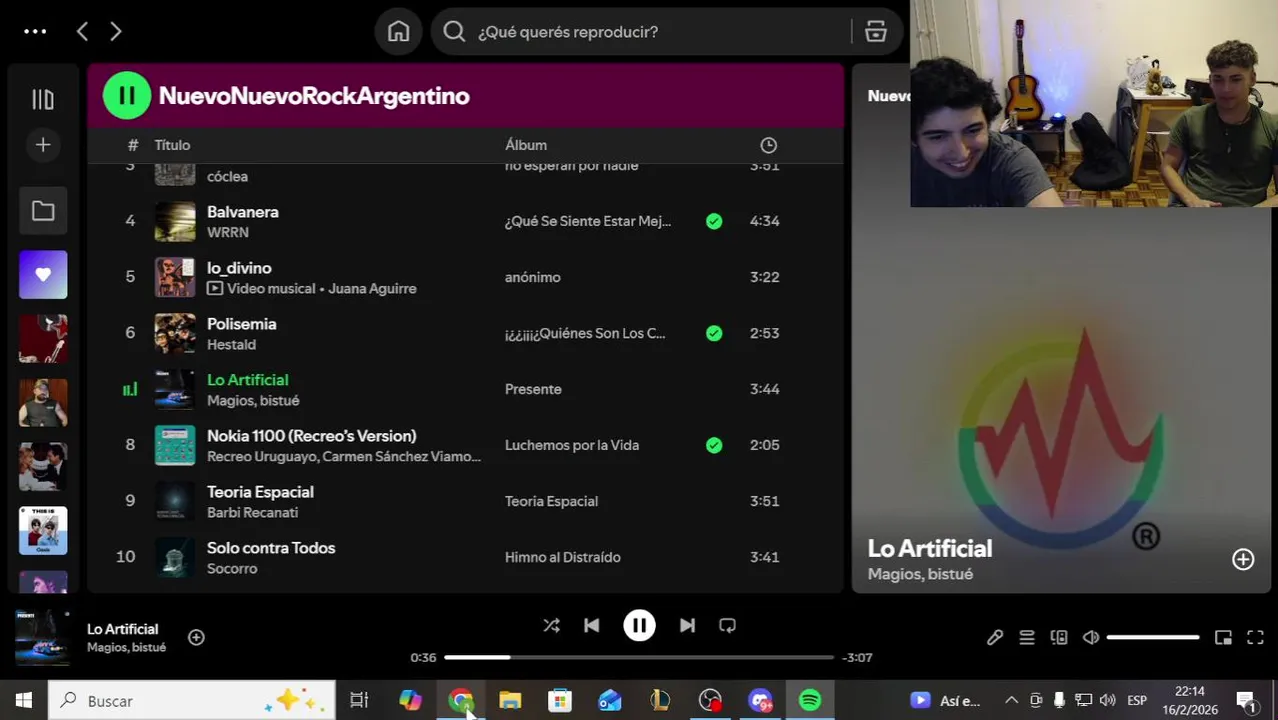Select track lo_divino
1278x720 pixels.
click(x=239, y=268)
